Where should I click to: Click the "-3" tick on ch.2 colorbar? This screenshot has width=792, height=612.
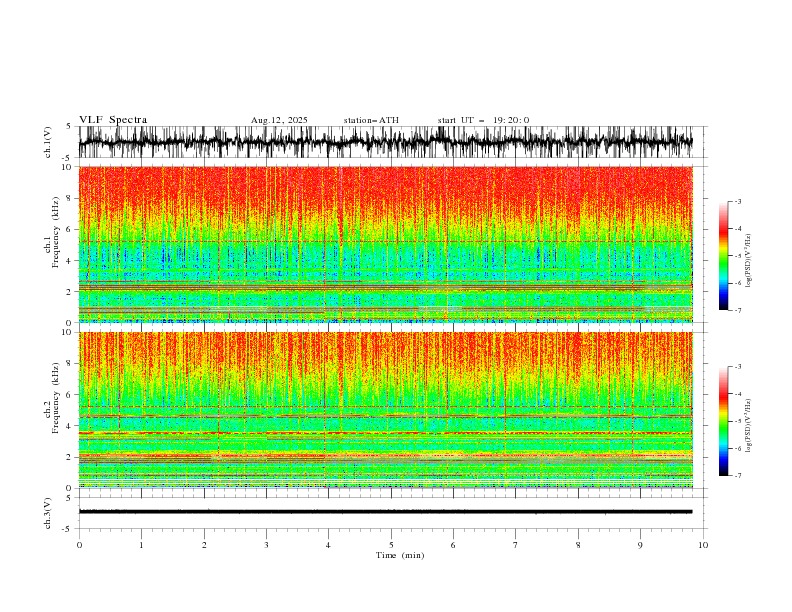pyautogui.click(x=738, y=367)
